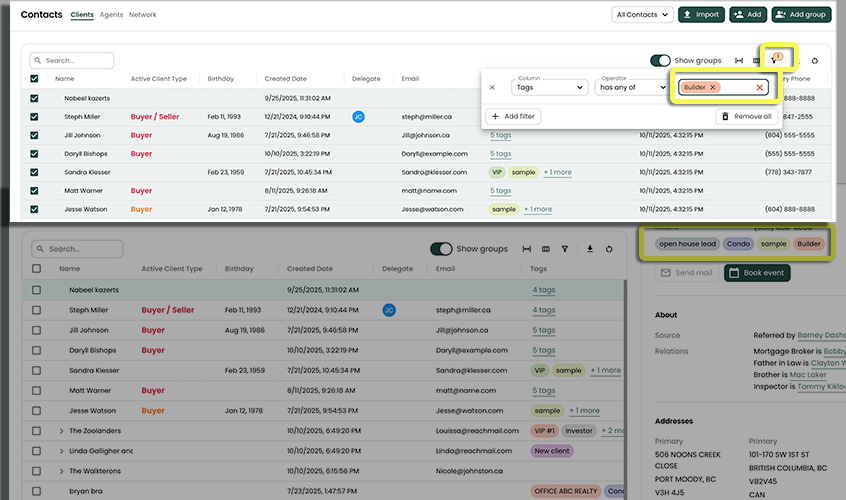
Task: Click the filter funnel icon in lower table
Action: 565,249
